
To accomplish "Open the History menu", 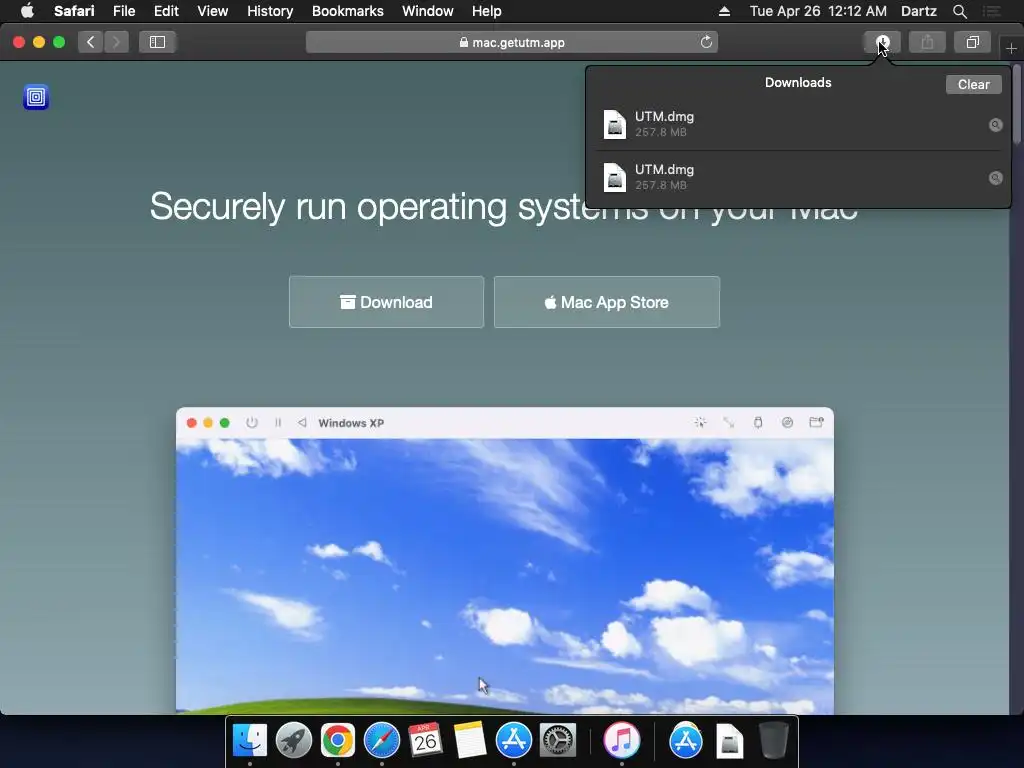I will [270, 11].
